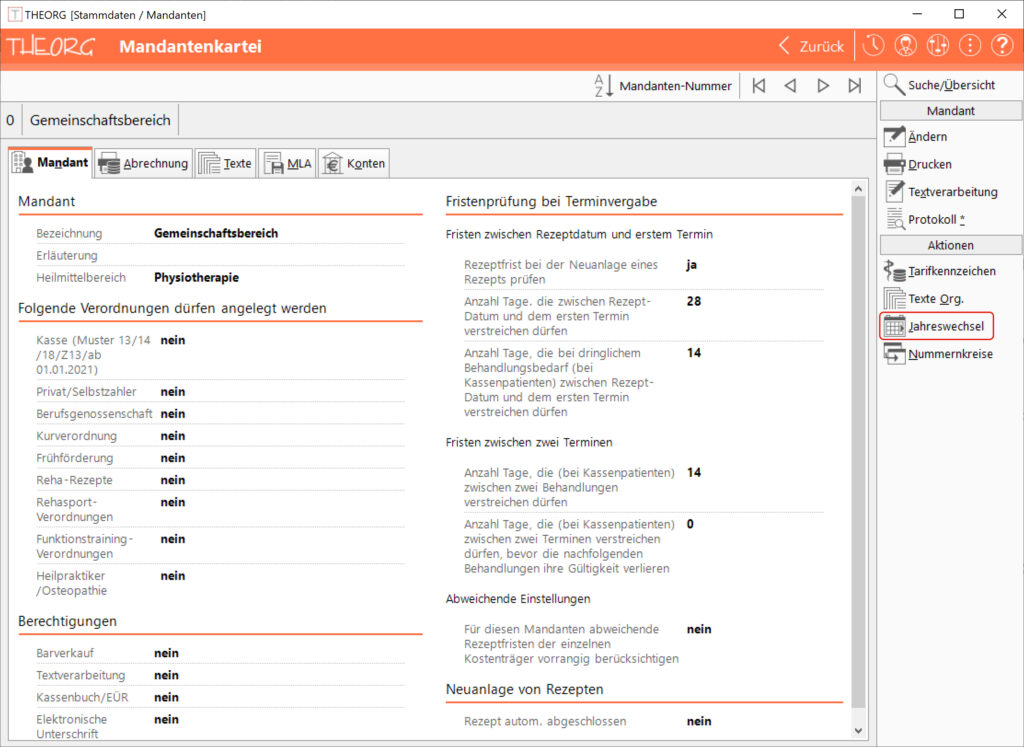This screenshot has width=1024, height=747.
Task: Switch to the Konten tab
Action: (354, 164)
